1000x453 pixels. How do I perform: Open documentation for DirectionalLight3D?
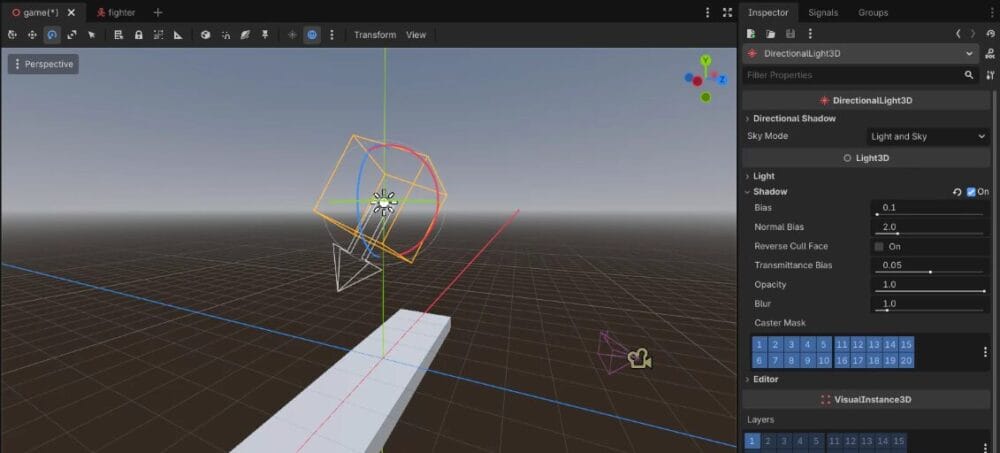pyautogui.click(x=990, y=54)
